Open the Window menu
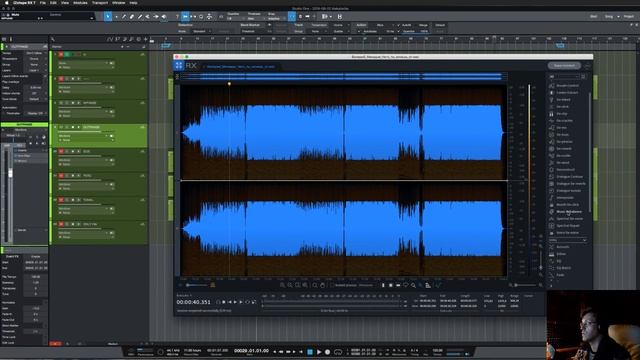 point(118,3)
